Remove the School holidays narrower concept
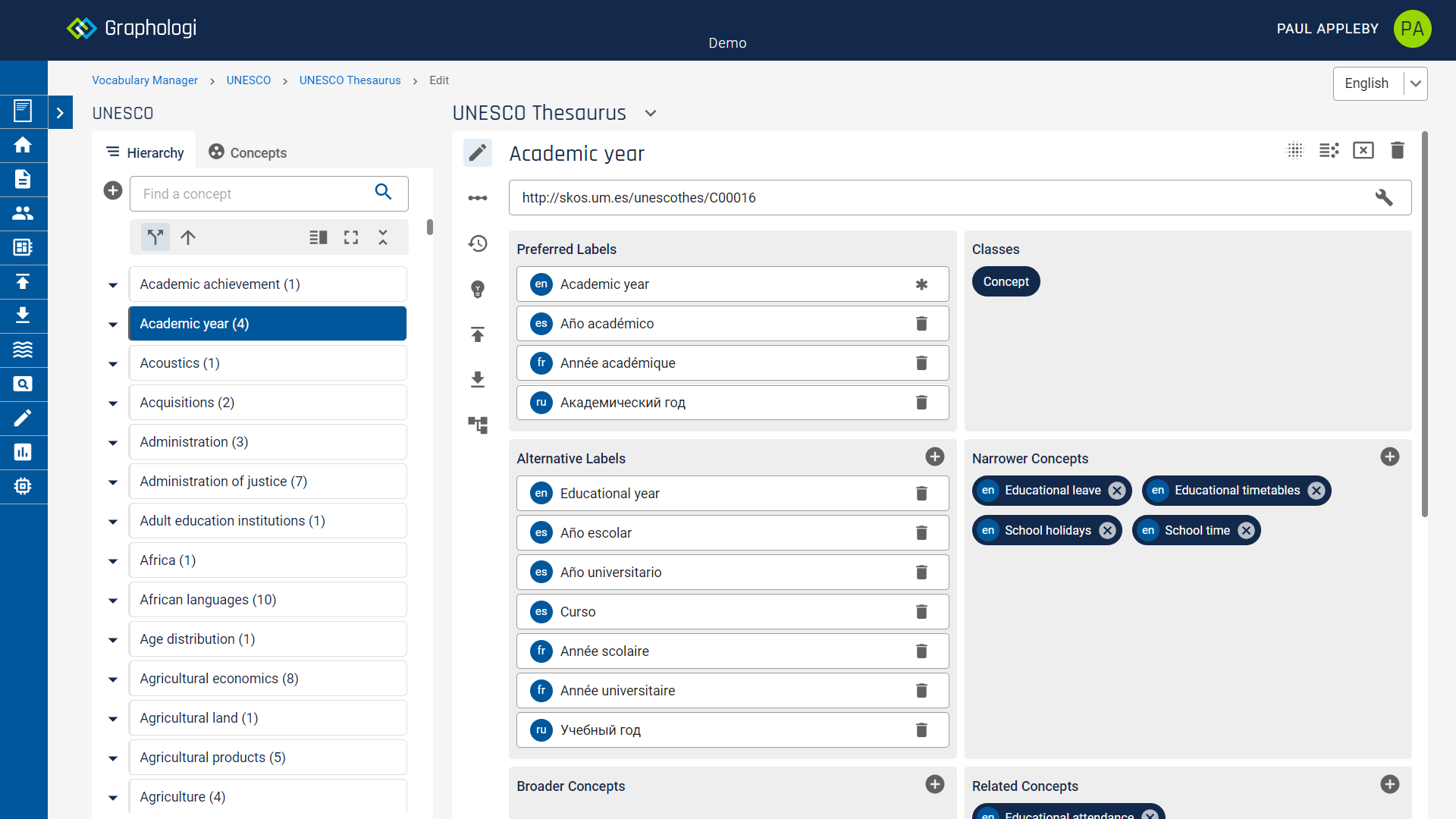The image size is (1456, 819). [1107, 531]
